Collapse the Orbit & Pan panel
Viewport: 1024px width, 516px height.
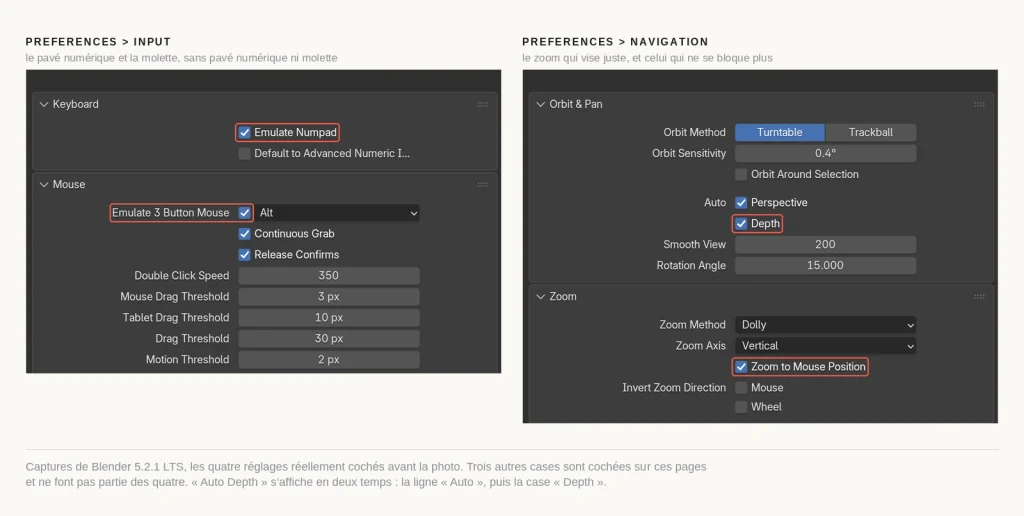(540, 105)
